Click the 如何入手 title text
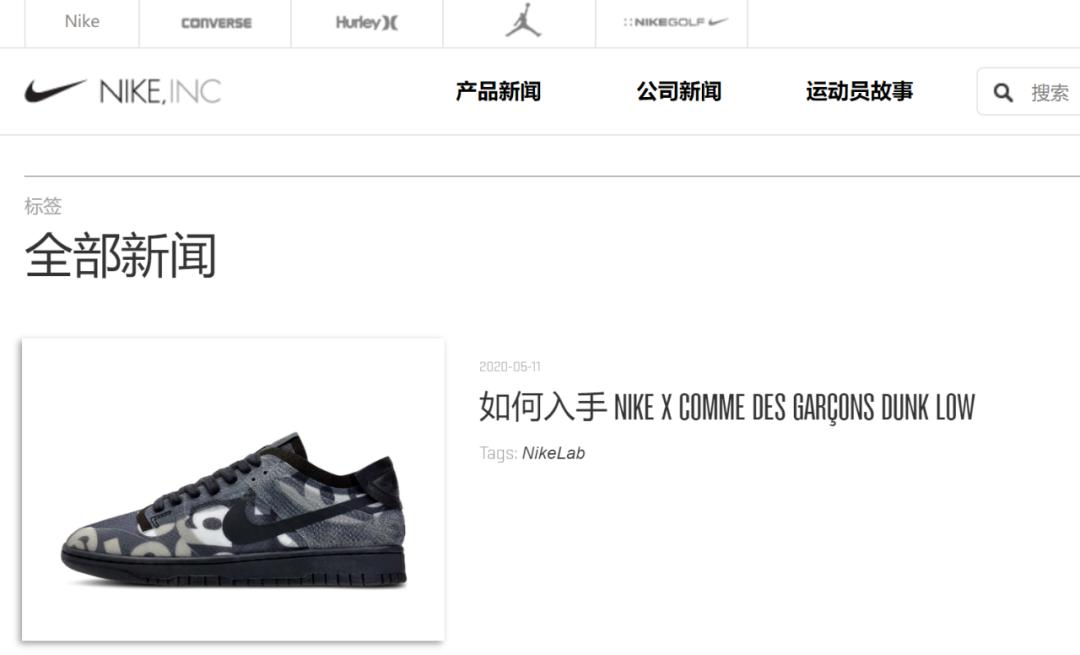This screenshot has height=655, width=1080. (542, 406)
